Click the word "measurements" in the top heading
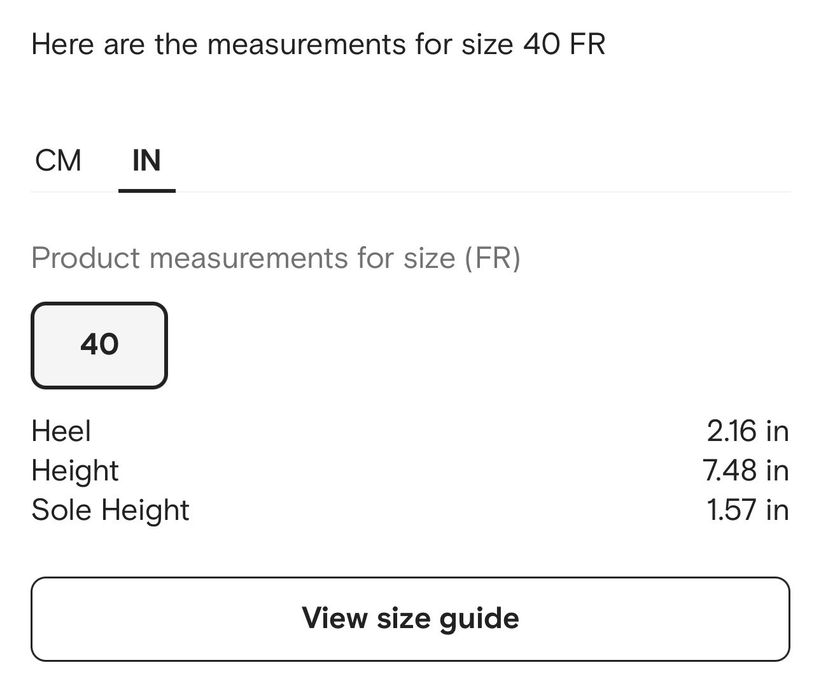 (x=306, y=45)
